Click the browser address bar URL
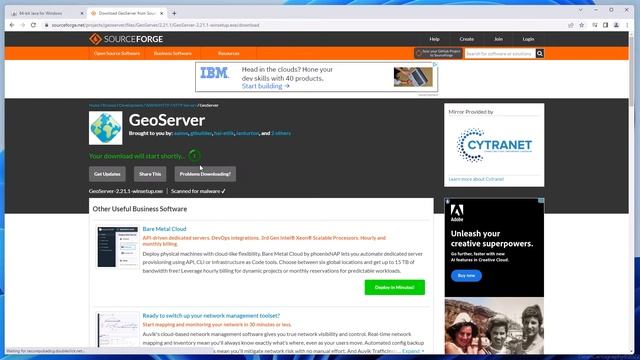The image size is (640, 360). click(x=155, y=25)
